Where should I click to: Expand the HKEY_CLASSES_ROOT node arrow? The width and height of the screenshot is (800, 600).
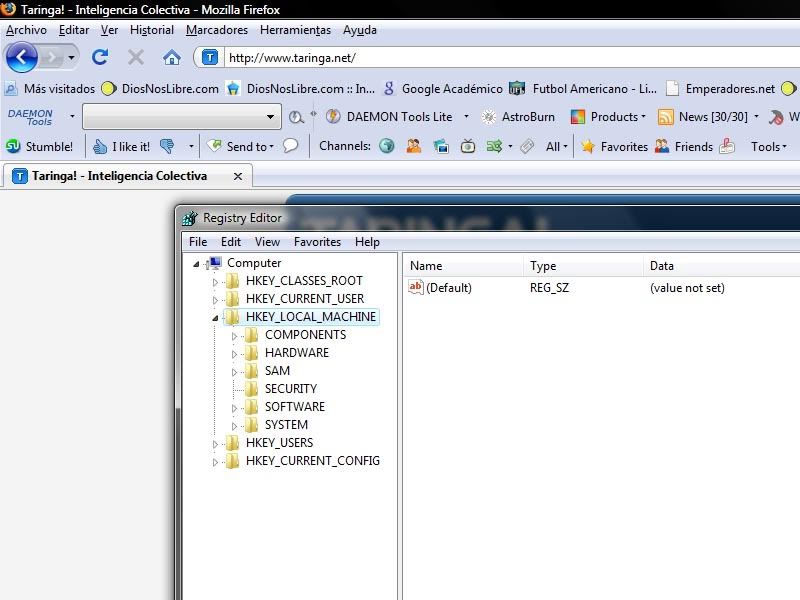215,282
